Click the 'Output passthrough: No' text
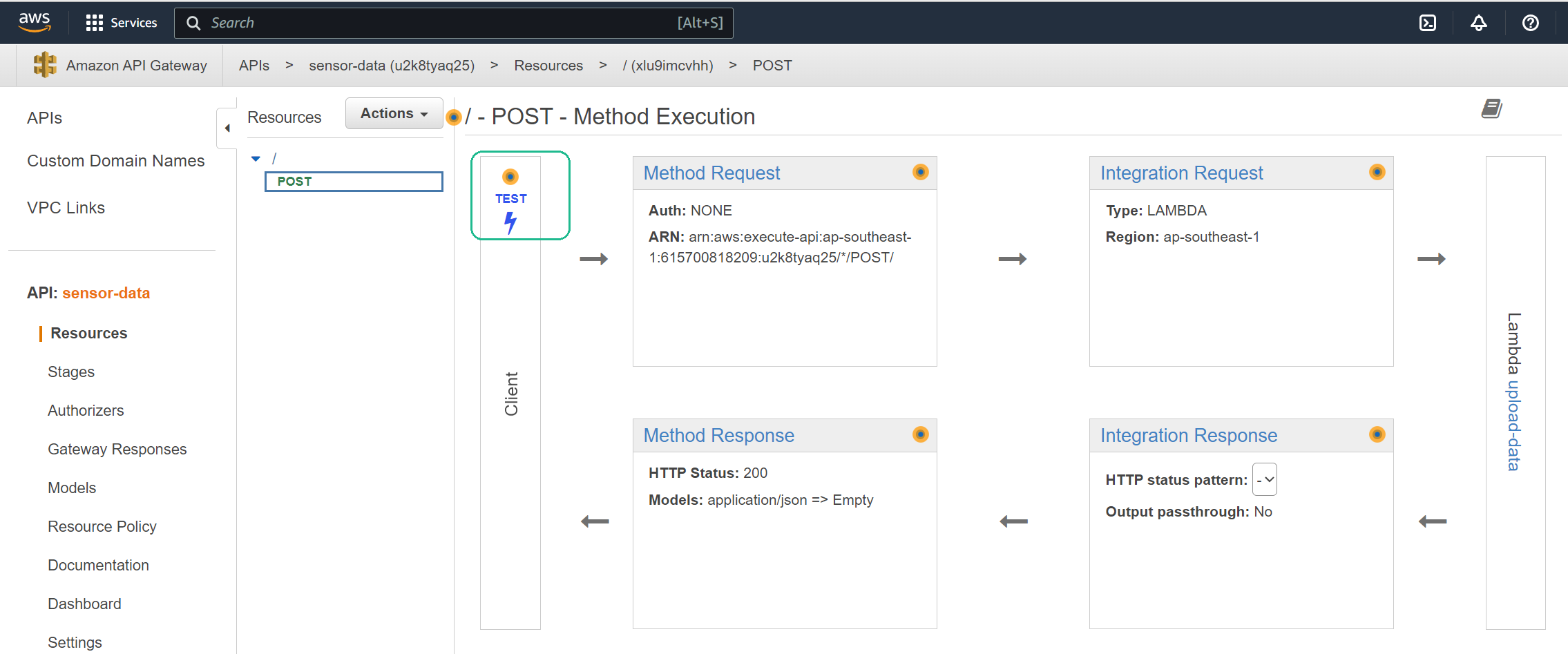Screen dimensions: 1568x654 (x=1189, y=512)
